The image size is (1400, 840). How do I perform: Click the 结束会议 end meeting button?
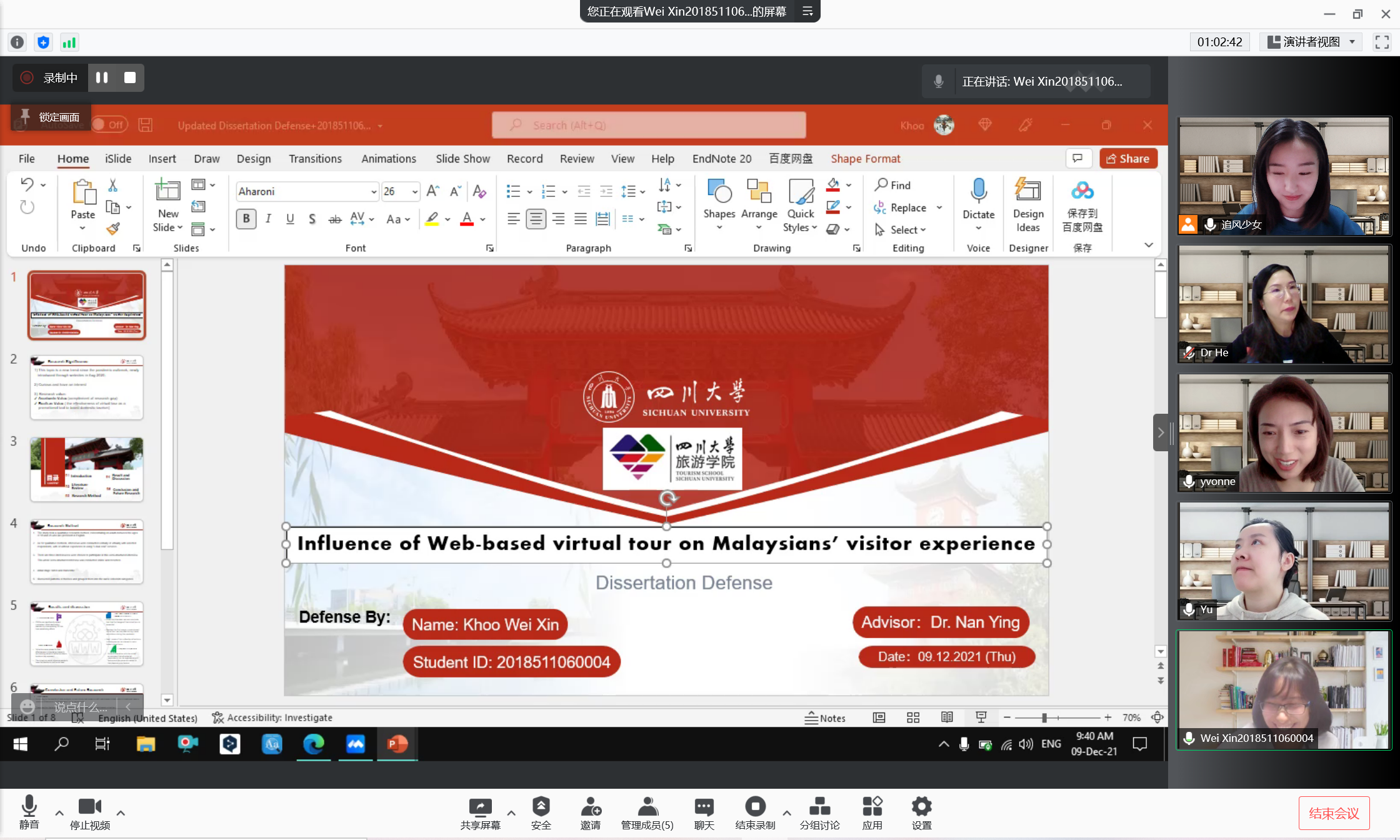pos(1334,813)
